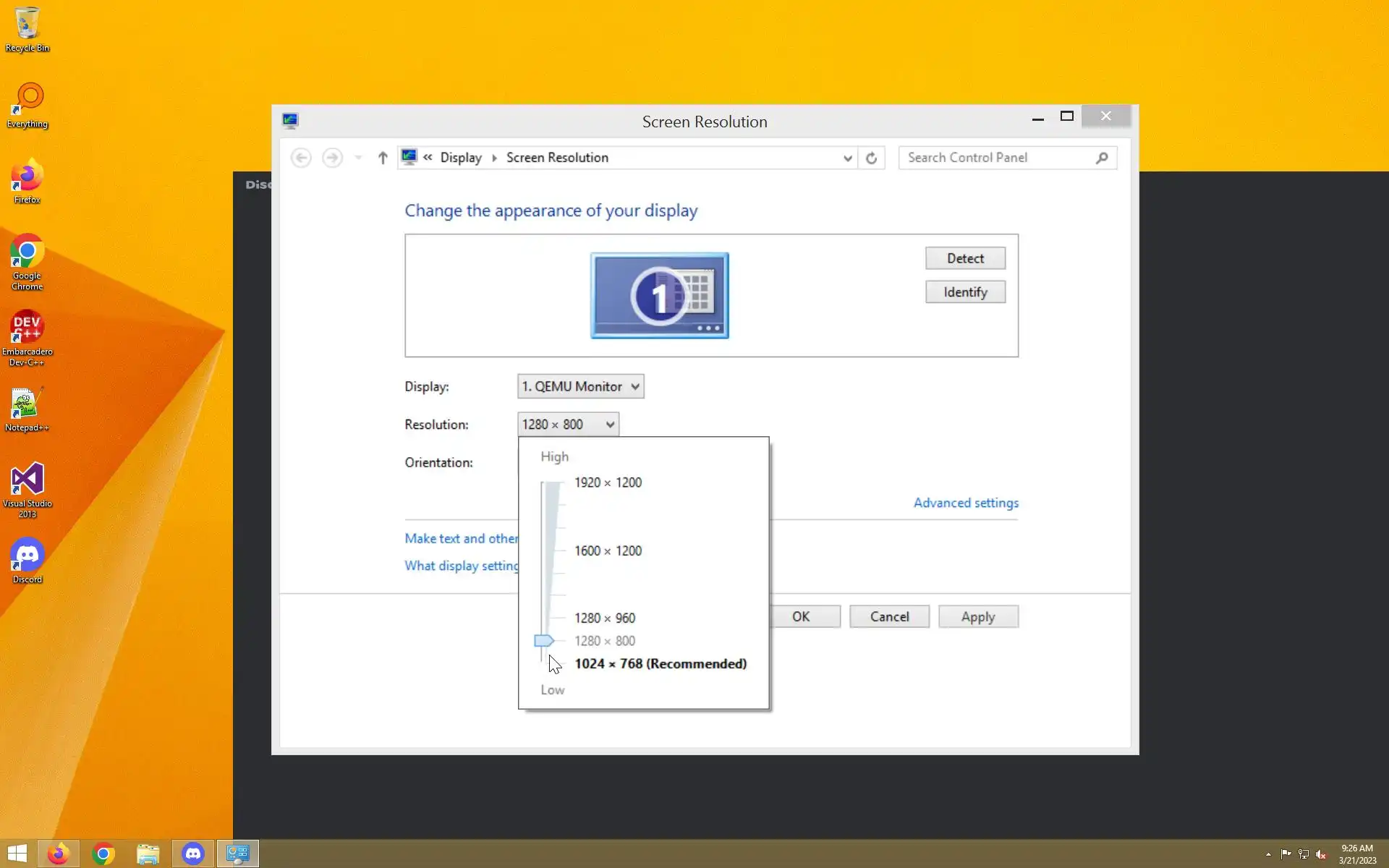Open File Explorer from taskbar

[148, 854]
